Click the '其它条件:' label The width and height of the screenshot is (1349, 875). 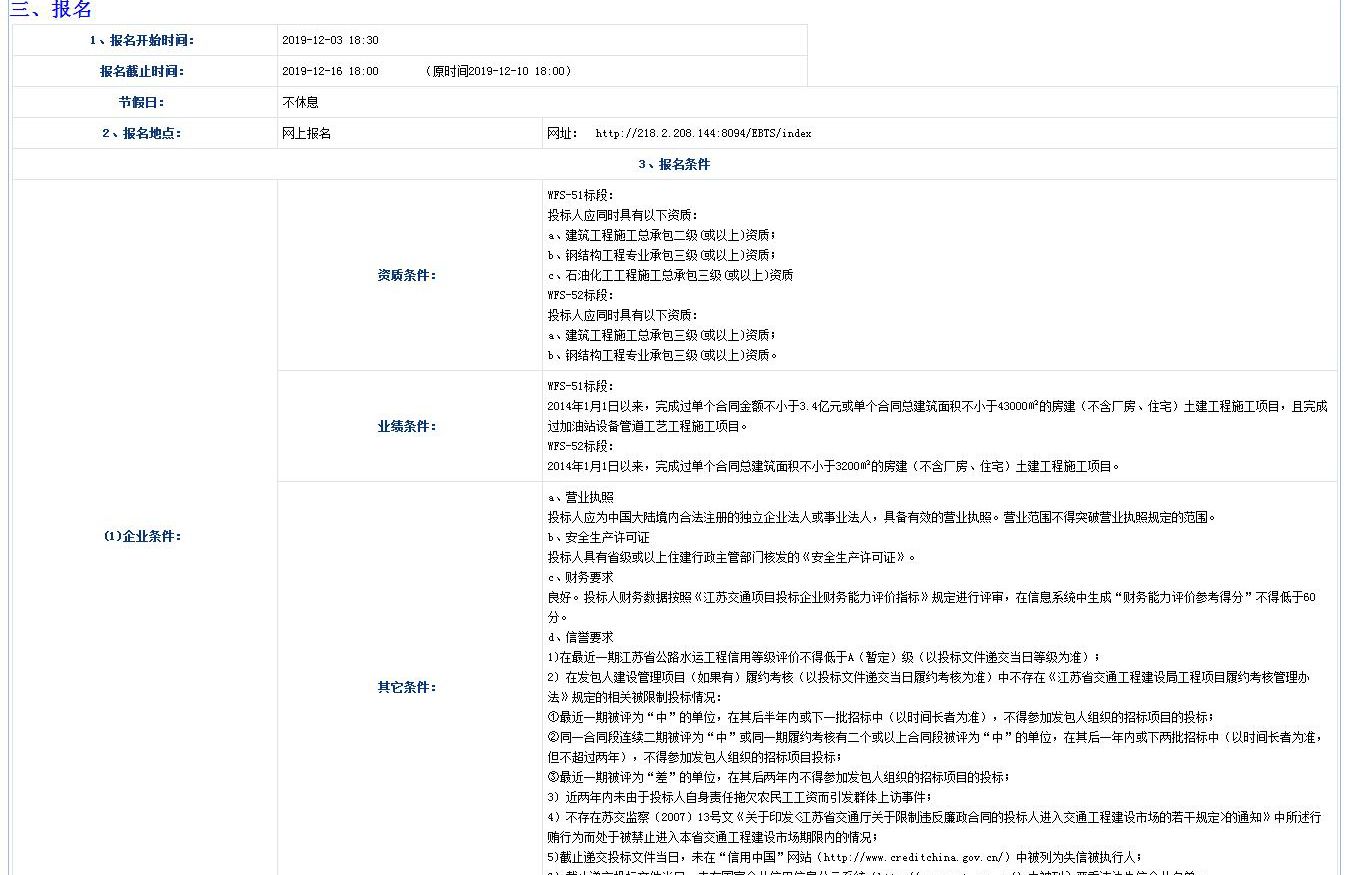coord(407,687)
